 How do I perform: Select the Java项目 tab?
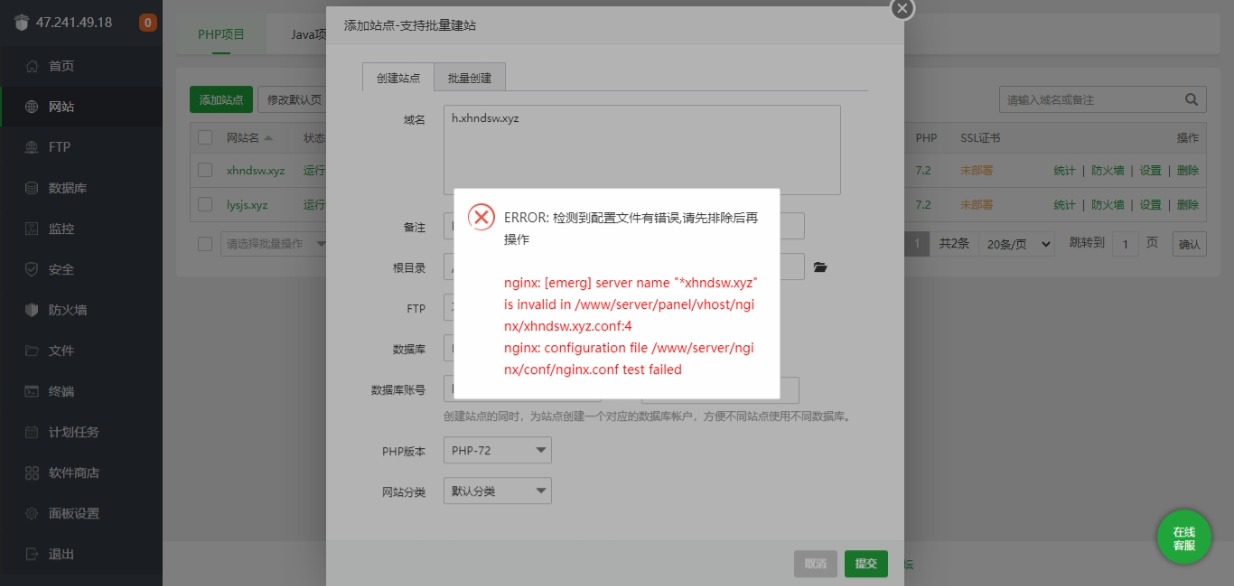pos(308,34)
